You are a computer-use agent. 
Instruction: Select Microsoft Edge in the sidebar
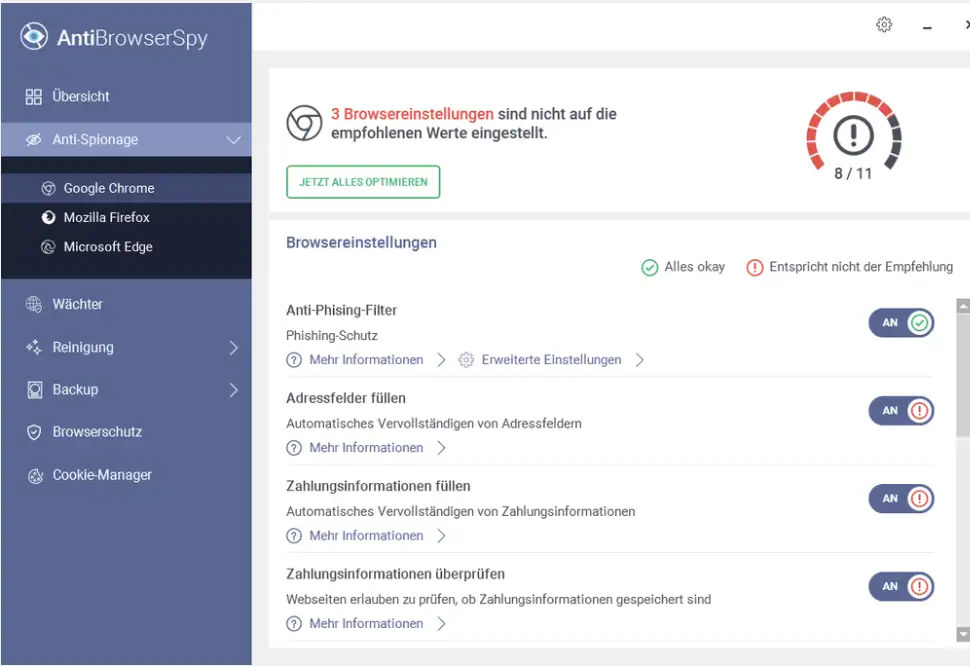108,247
